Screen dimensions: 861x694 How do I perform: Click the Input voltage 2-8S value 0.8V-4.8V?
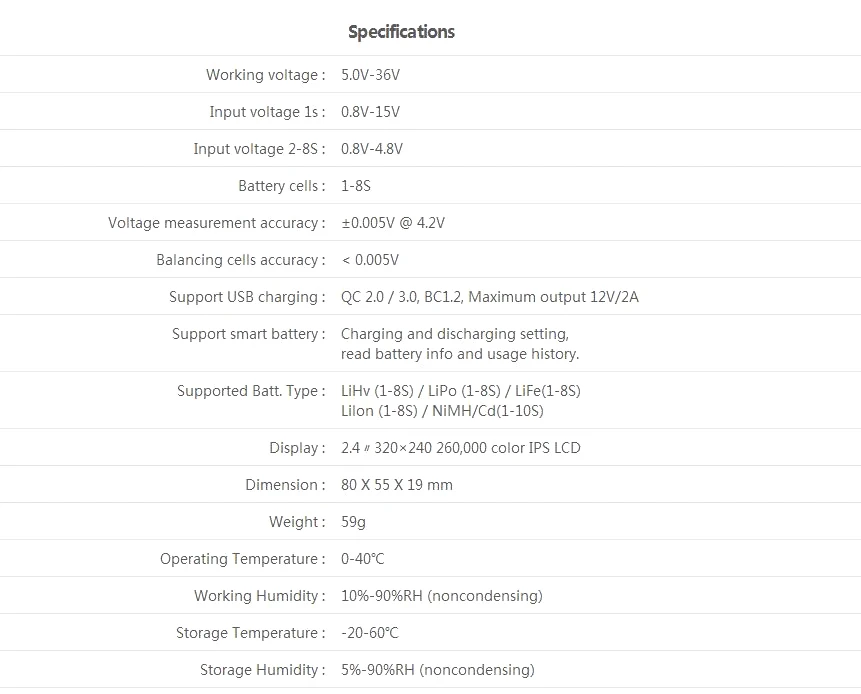click(372, 149)
